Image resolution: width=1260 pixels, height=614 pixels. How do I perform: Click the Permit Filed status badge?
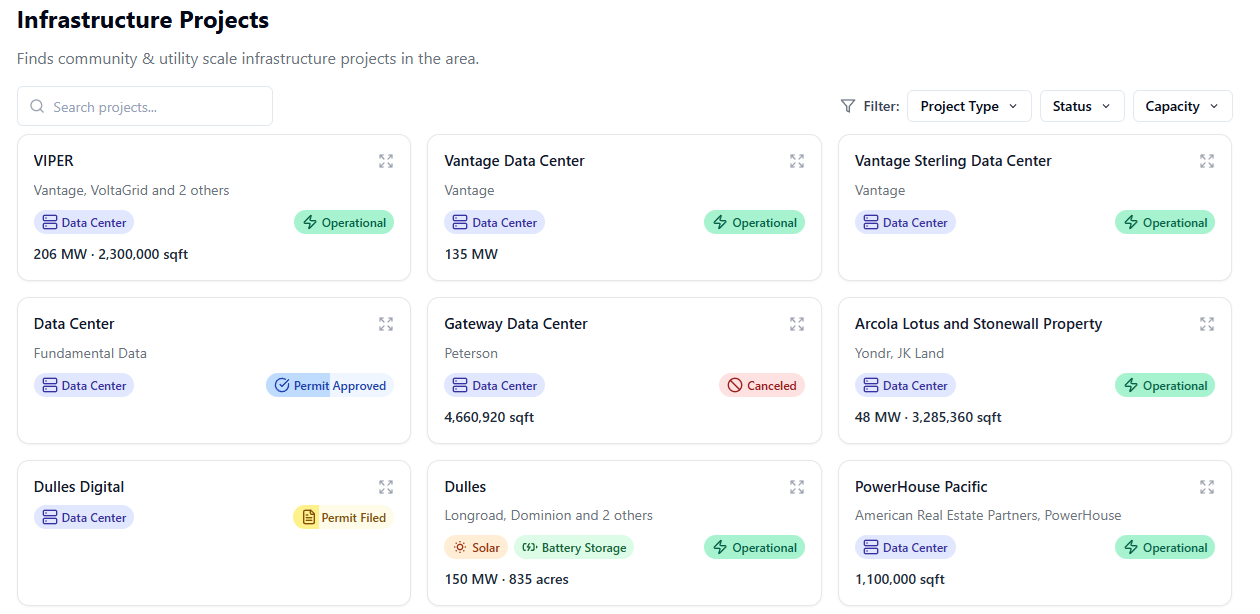343,517
